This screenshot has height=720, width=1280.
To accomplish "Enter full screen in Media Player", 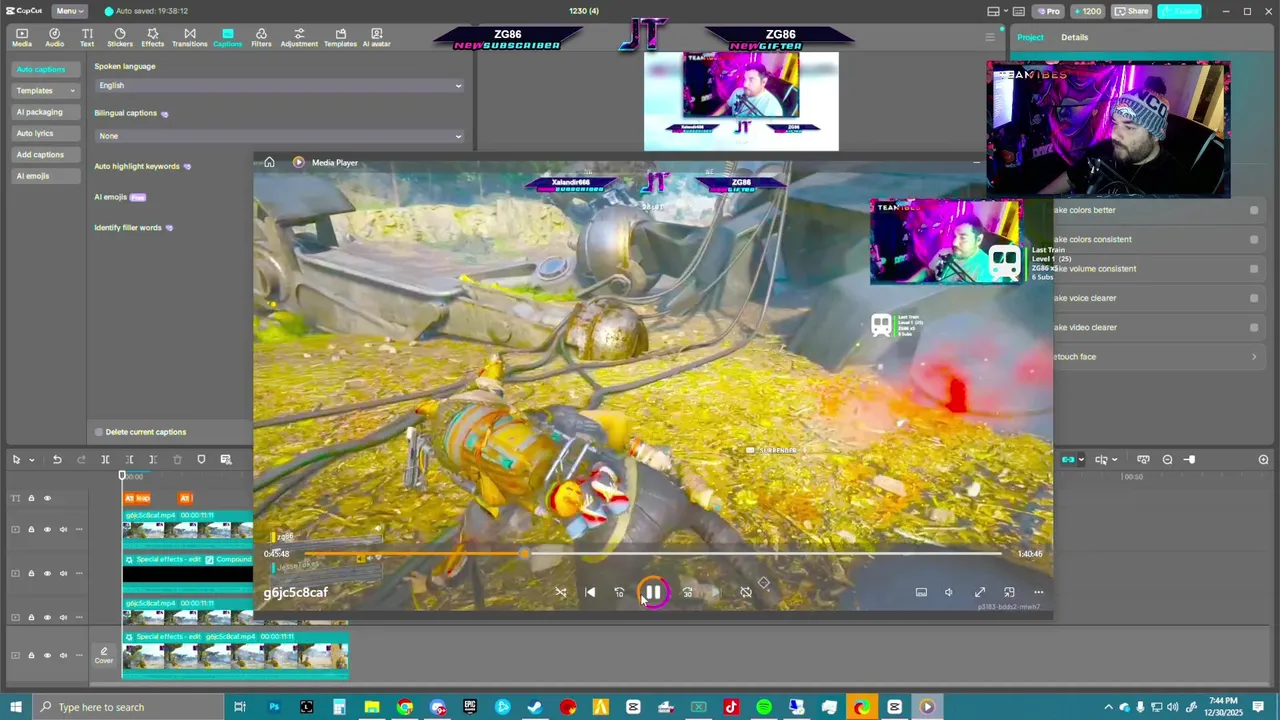I will coord(980,592).
